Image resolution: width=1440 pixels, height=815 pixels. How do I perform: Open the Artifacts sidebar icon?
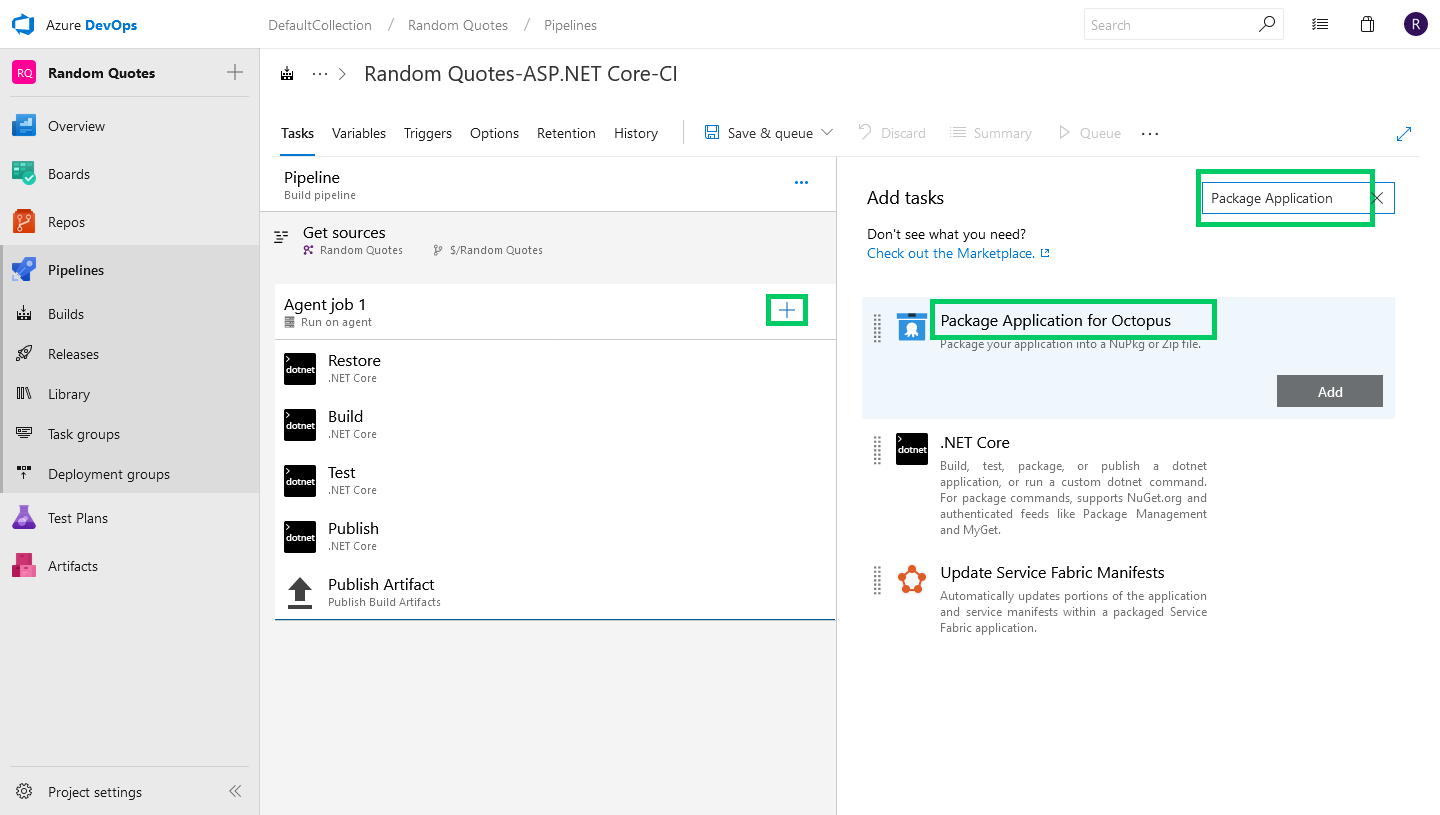(24, 566)
